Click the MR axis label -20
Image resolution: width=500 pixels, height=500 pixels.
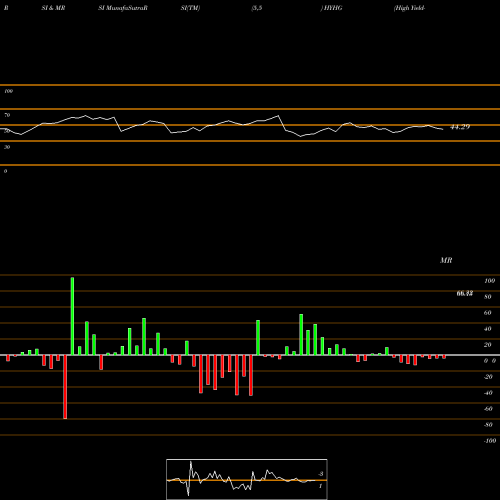click(x=488, y=377)
